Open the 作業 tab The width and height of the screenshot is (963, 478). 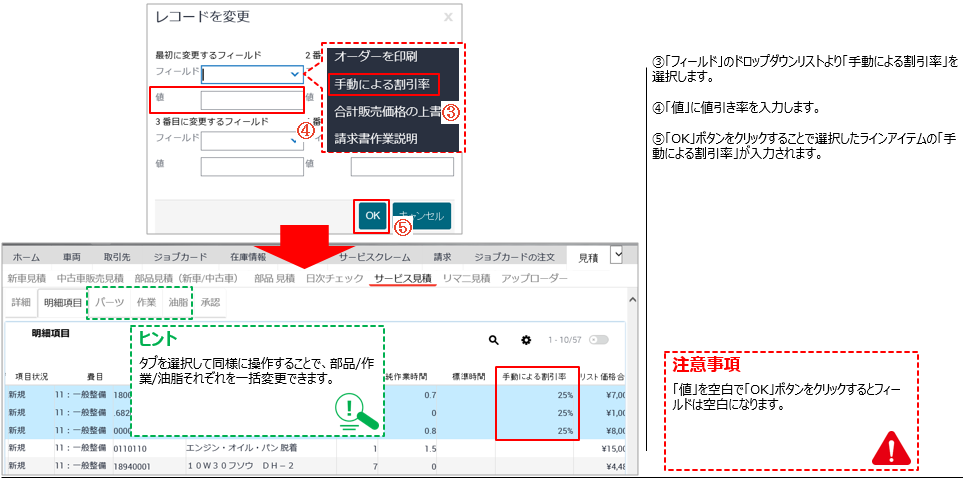click(x=146, y=301)
